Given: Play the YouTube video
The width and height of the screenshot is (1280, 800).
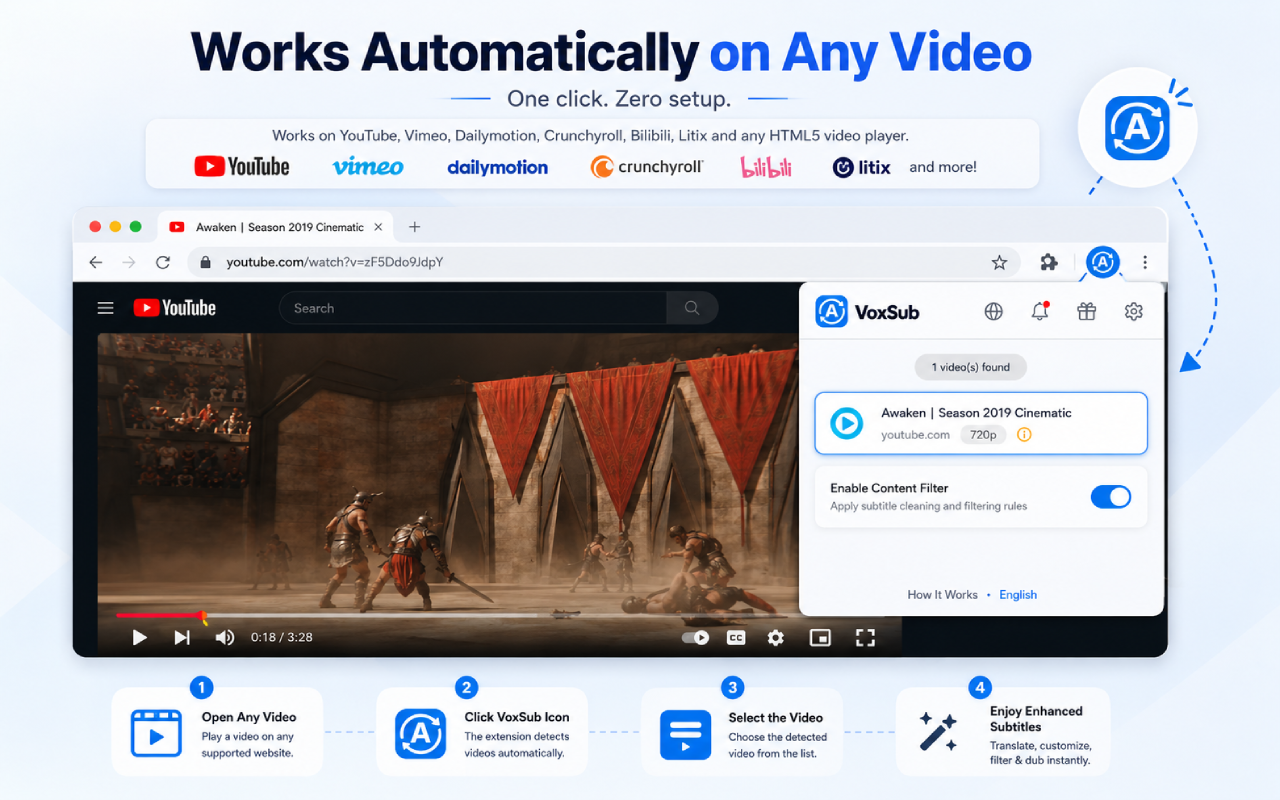Looking at the screenshot, I should pos(140,637).
